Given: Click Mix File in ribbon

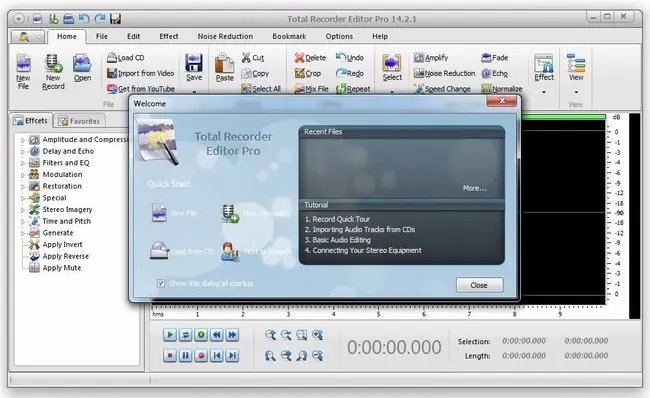Looking at the screenshot, I should 311,89.
